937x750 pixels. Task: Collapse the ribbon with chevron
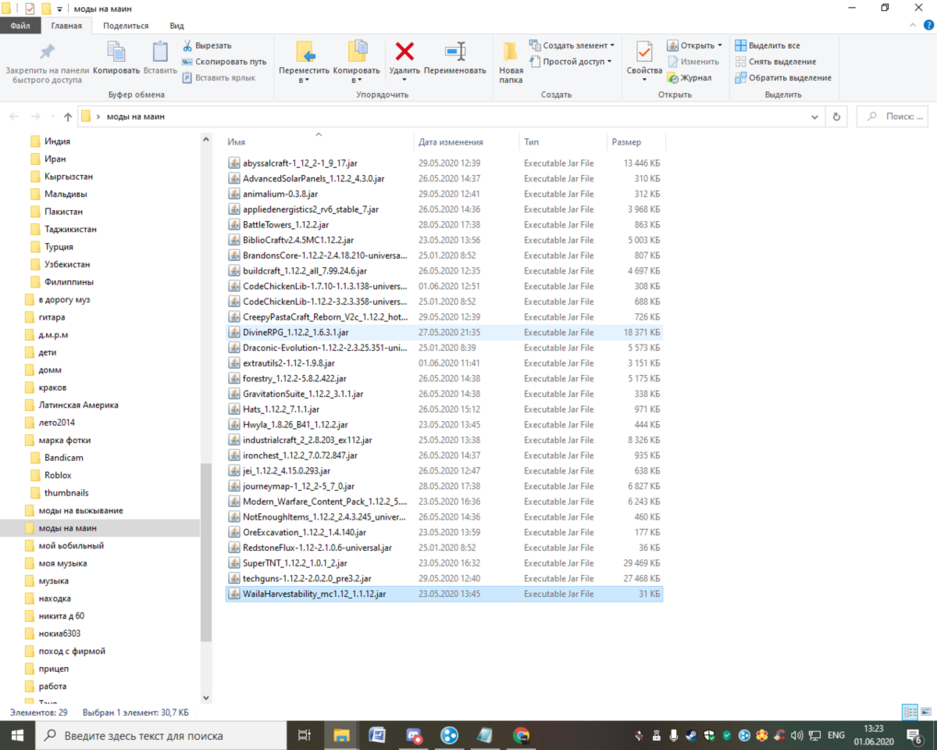(x=912, y=25)
